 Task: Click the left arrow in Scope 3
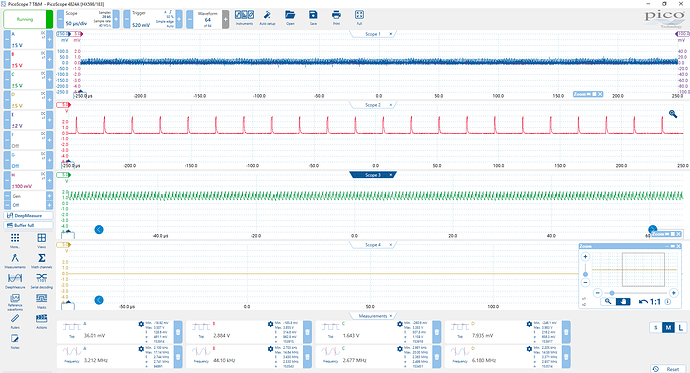pyautogui.click(x=99, y=230)
